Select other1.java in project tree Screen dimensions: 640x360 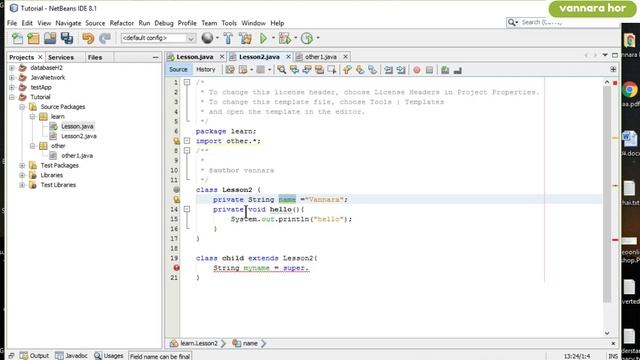click(77, 156)
